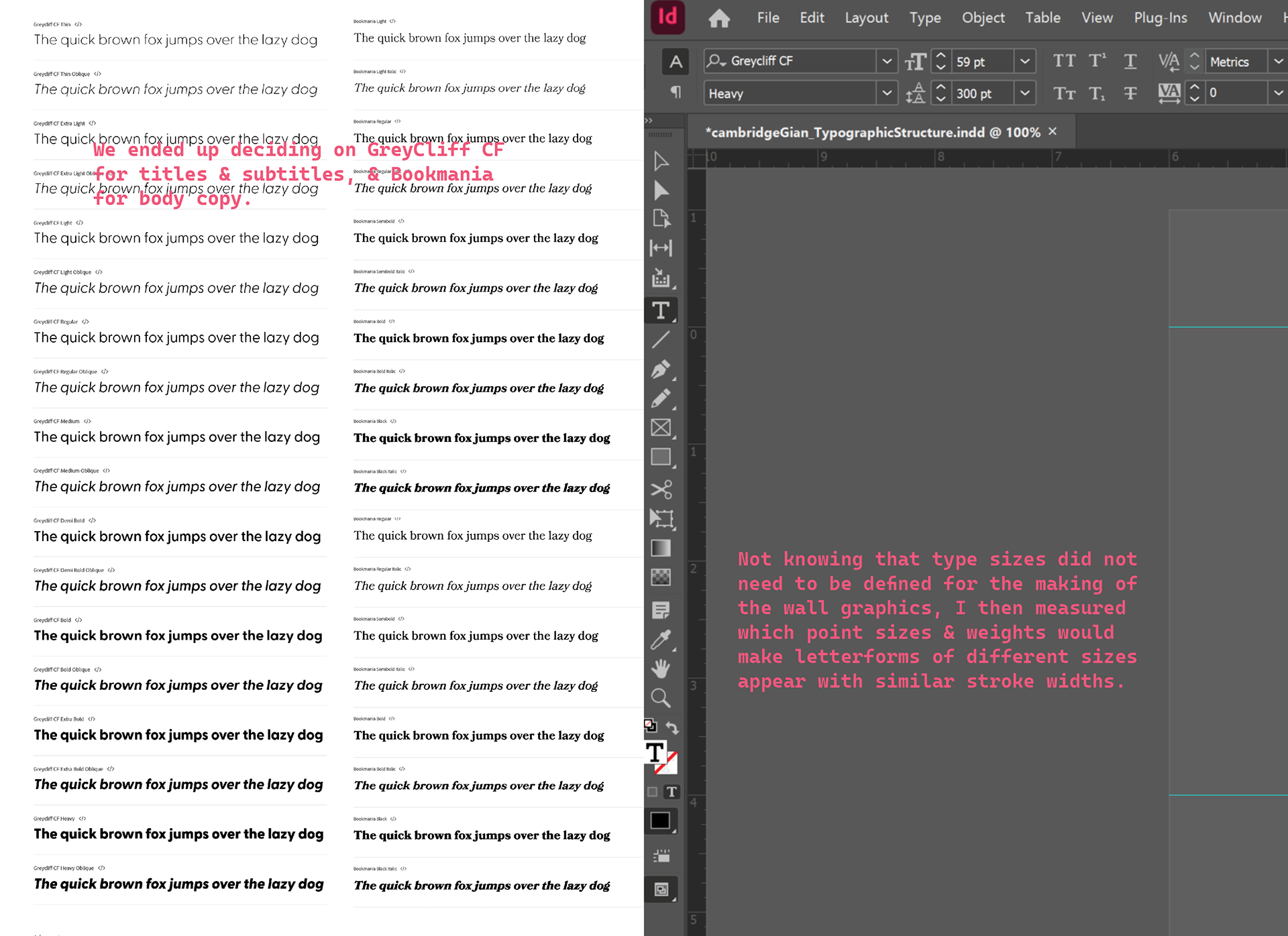Click into the font size 59 pt field
1288x936 pixels.
[x=982, y=62]
